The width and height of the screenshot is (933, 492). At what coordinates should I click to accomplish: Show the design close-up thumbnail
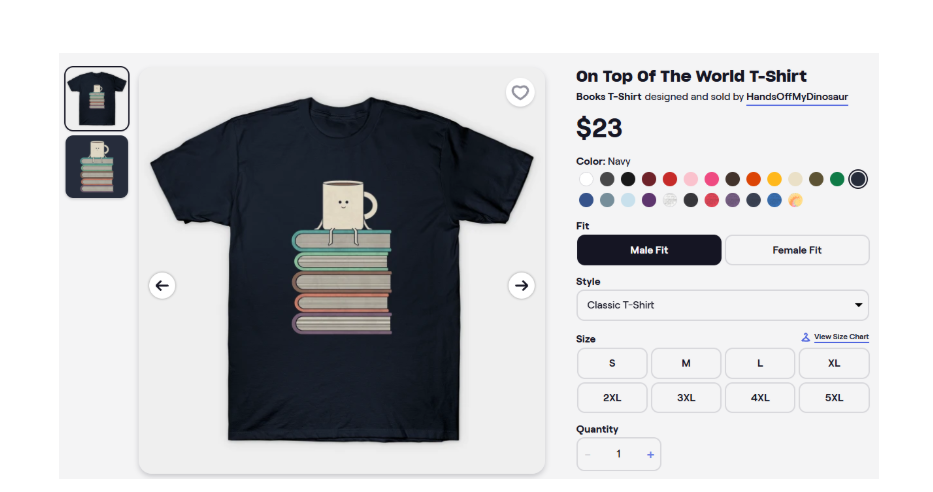(97, 166)
